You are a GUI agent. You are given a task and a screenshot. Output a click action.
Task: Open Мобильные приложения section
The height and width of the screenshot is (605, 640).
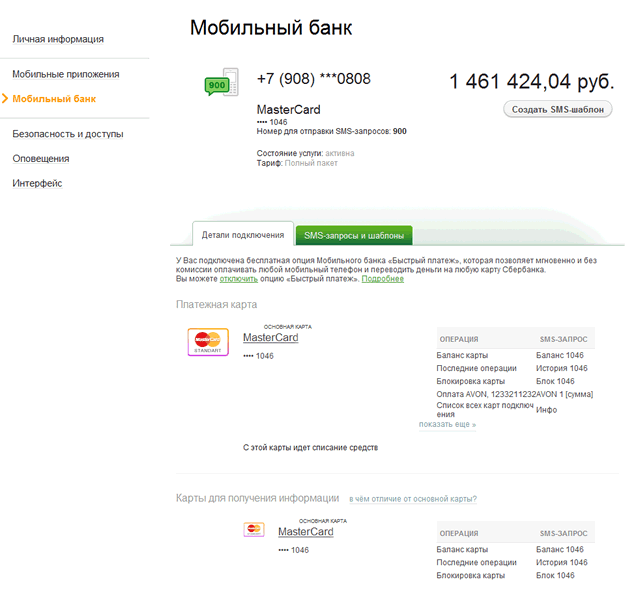pos(66,74)
